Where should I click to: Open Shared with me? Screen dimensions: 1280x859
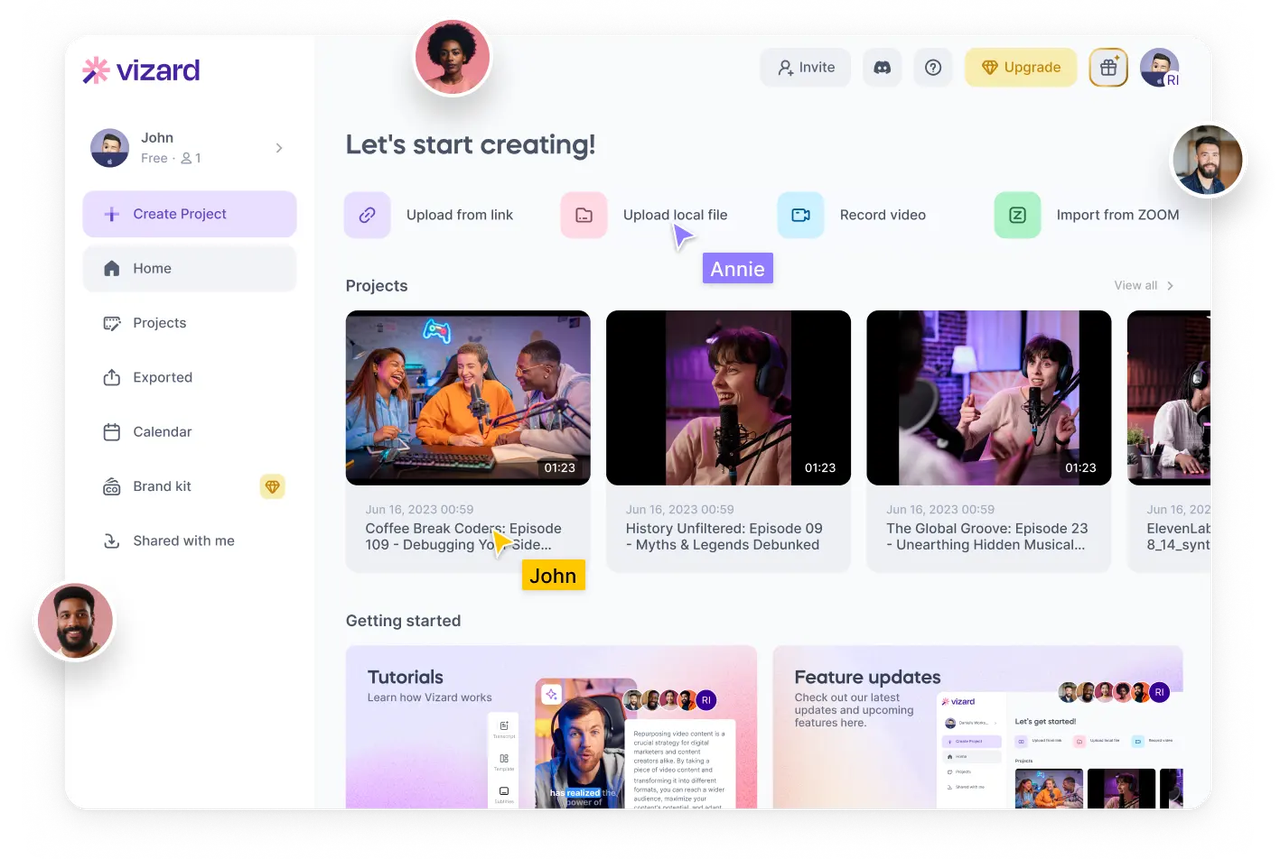pos(183,540)
